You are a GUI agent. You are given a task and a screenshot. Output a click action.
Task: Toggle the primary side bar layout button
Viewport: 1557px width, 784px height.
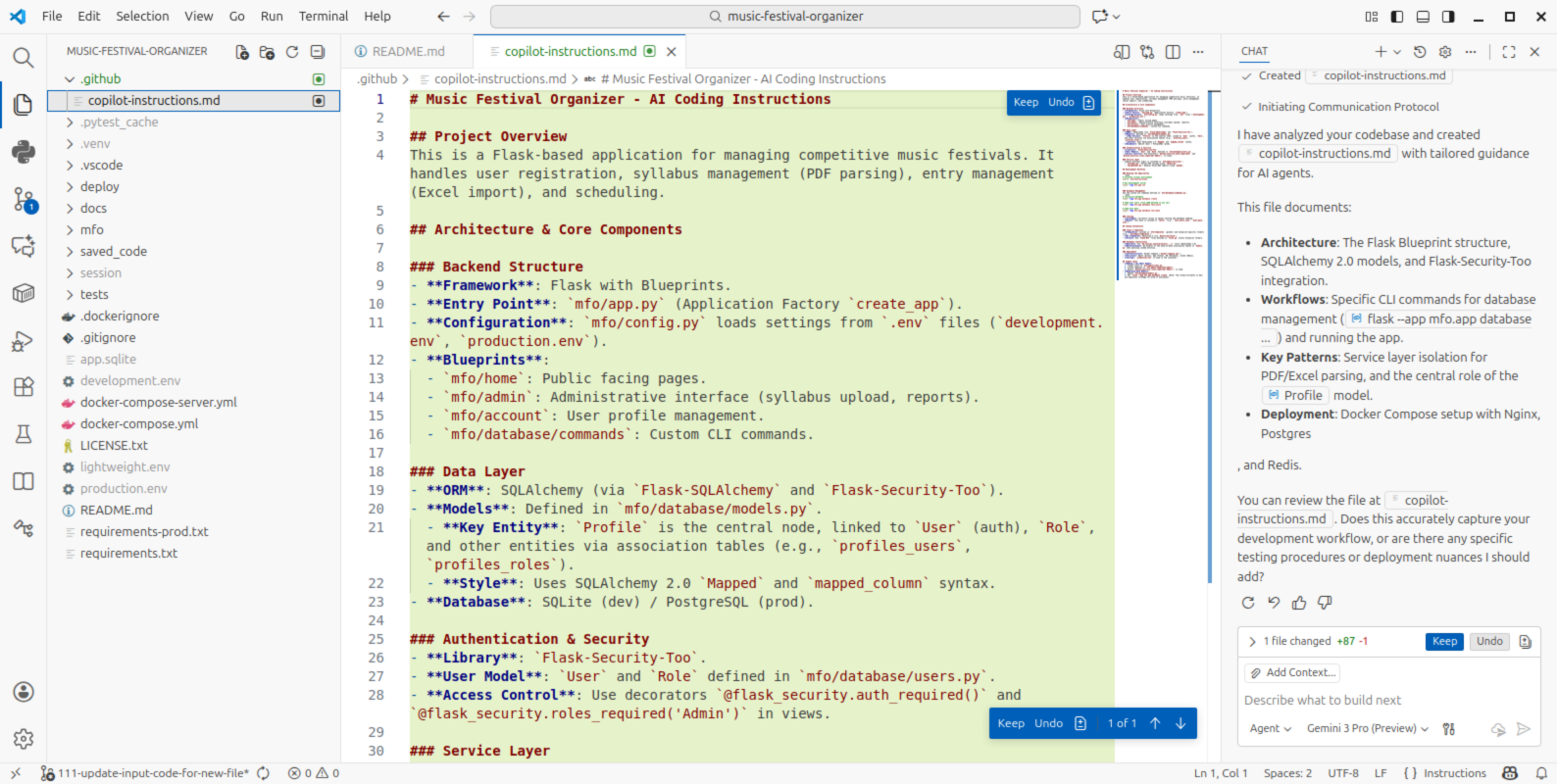coord(1397,17)
